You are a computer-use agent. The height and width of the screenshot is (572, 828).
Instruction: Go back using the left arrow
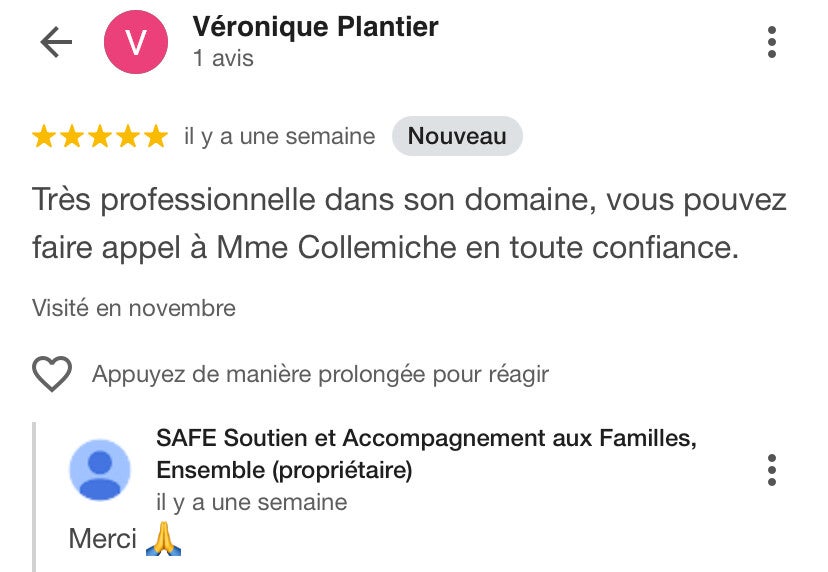tap(56, 42)
